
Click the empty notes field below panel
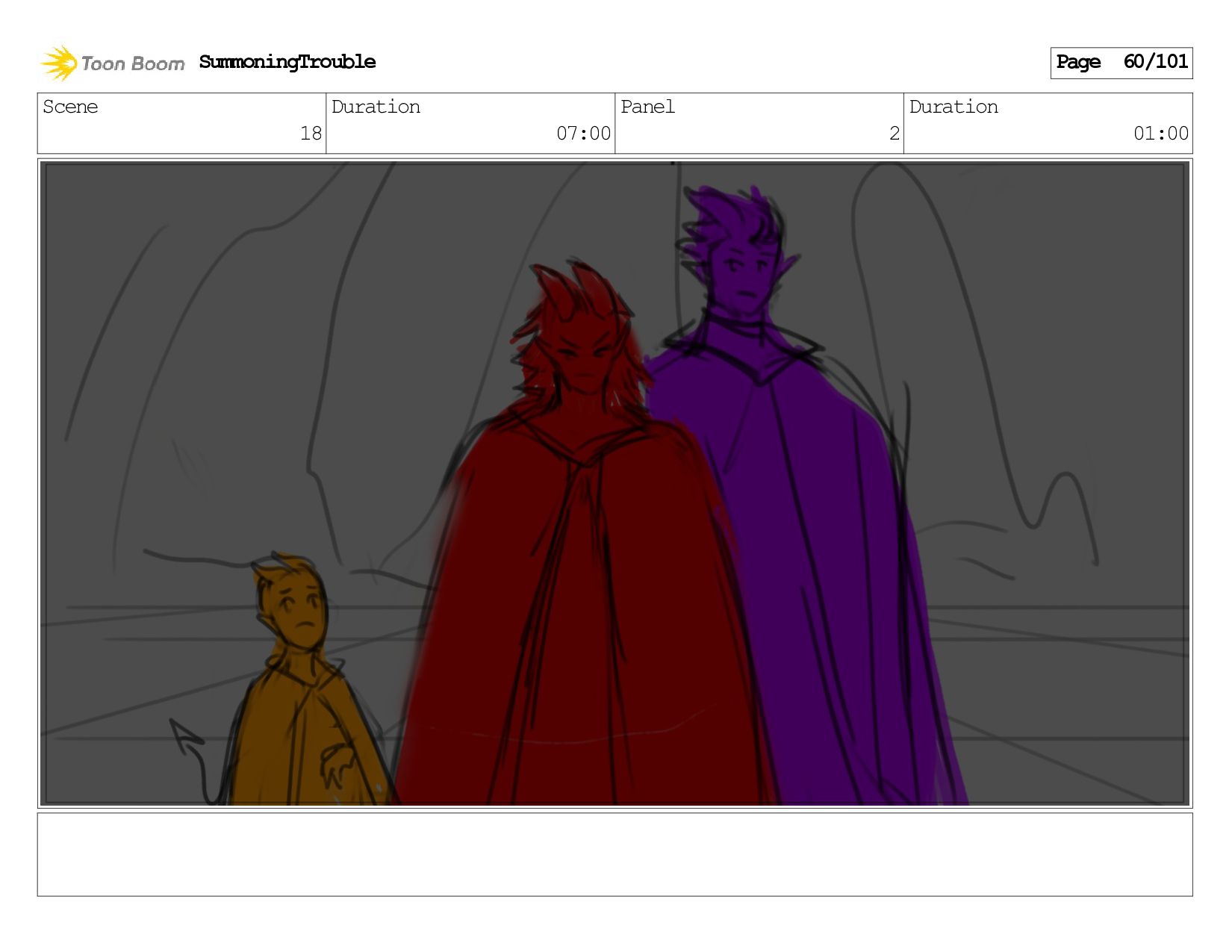(615, 854)
